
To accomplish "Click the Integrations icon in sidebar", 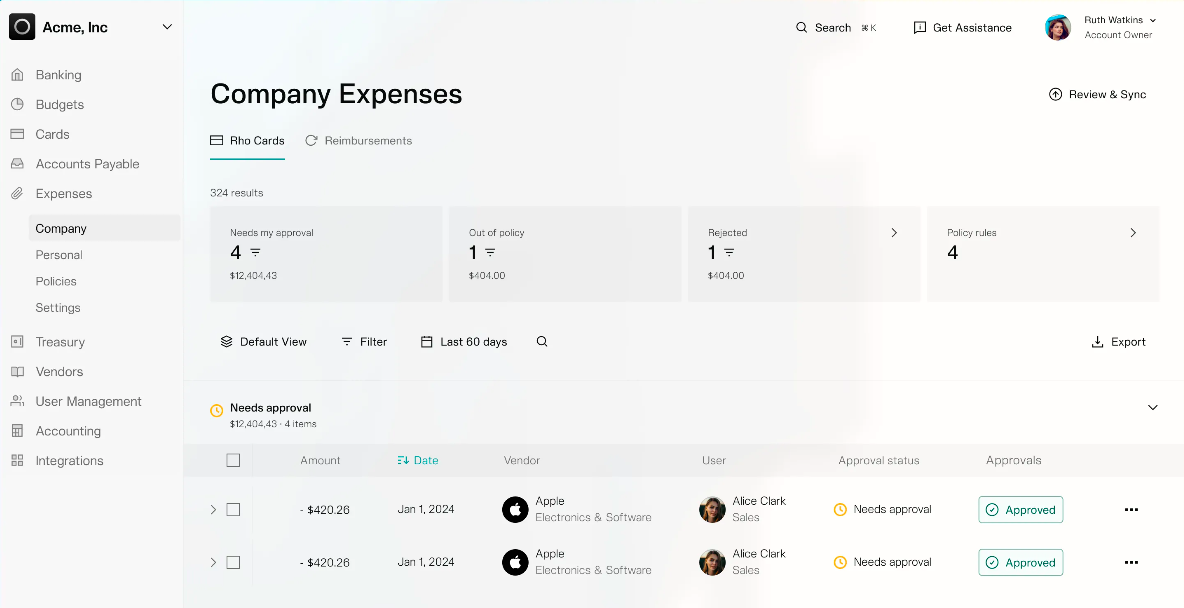I will [17, 461].
